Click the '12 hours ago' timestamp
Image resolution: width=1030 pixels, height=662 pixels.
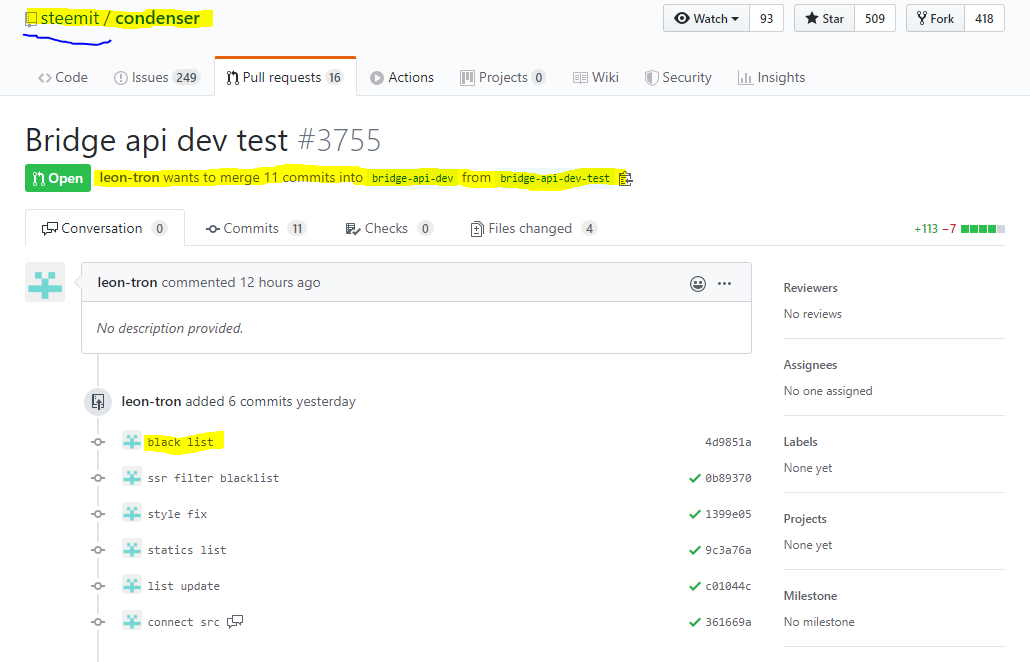click(280, 282)
